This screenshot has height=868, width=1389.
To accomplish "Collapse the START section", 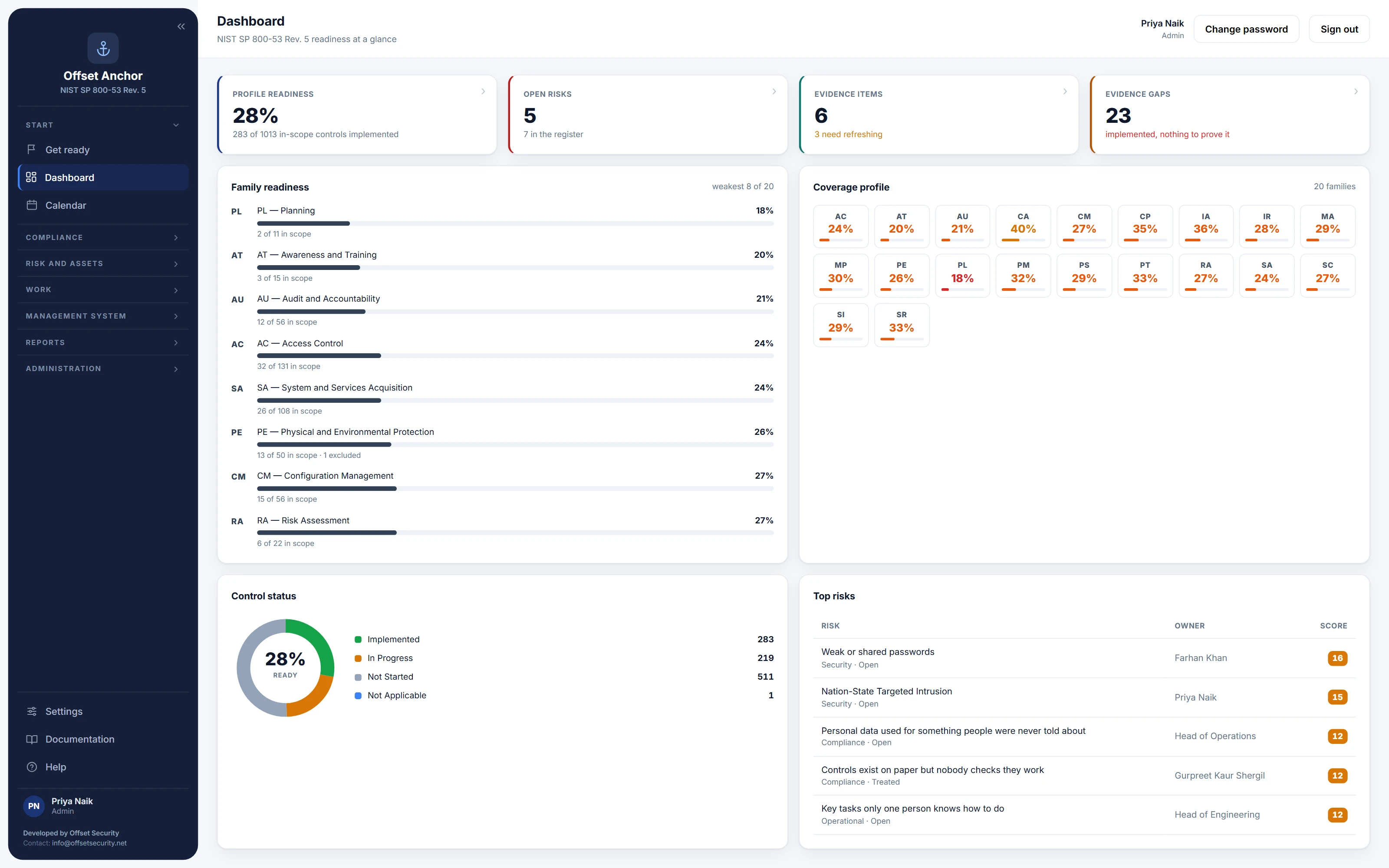I will tap(103, 125).
